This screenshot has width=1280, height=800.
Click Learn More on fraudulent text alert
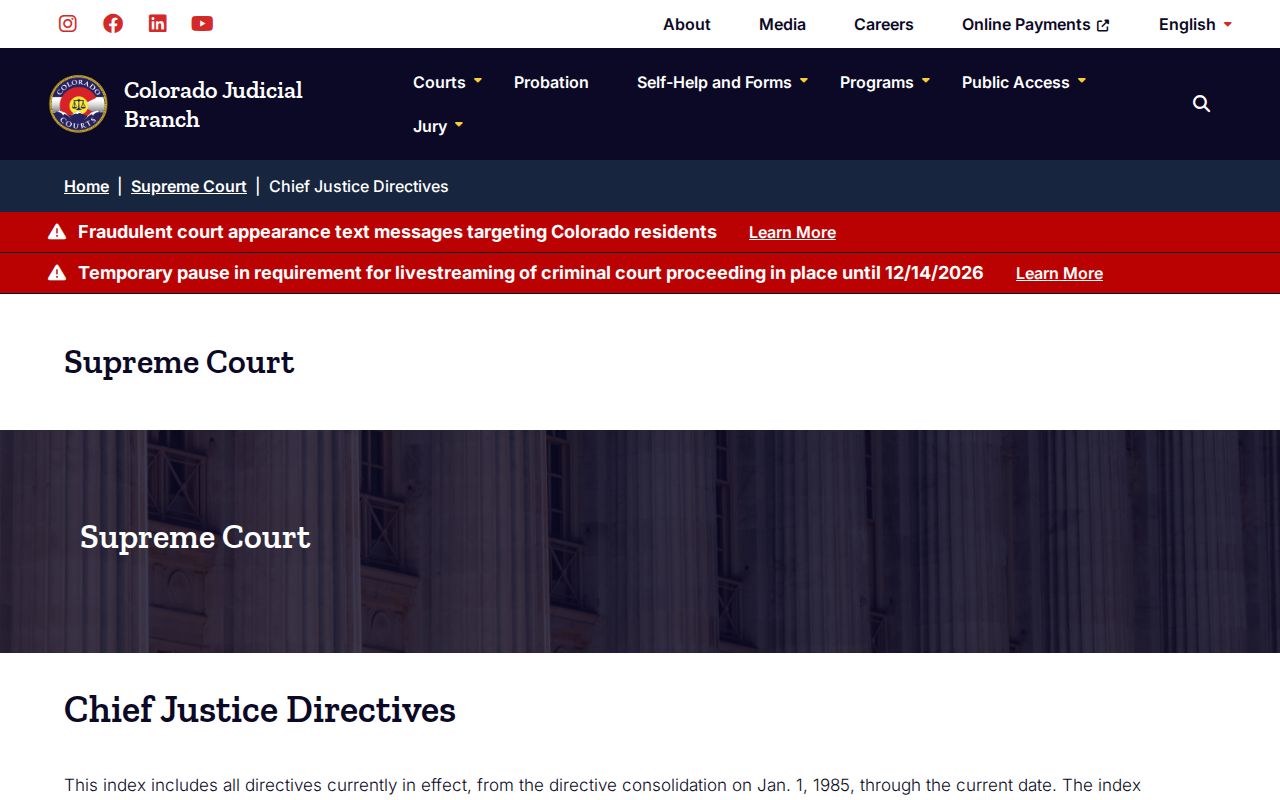(x=792, y=232)
